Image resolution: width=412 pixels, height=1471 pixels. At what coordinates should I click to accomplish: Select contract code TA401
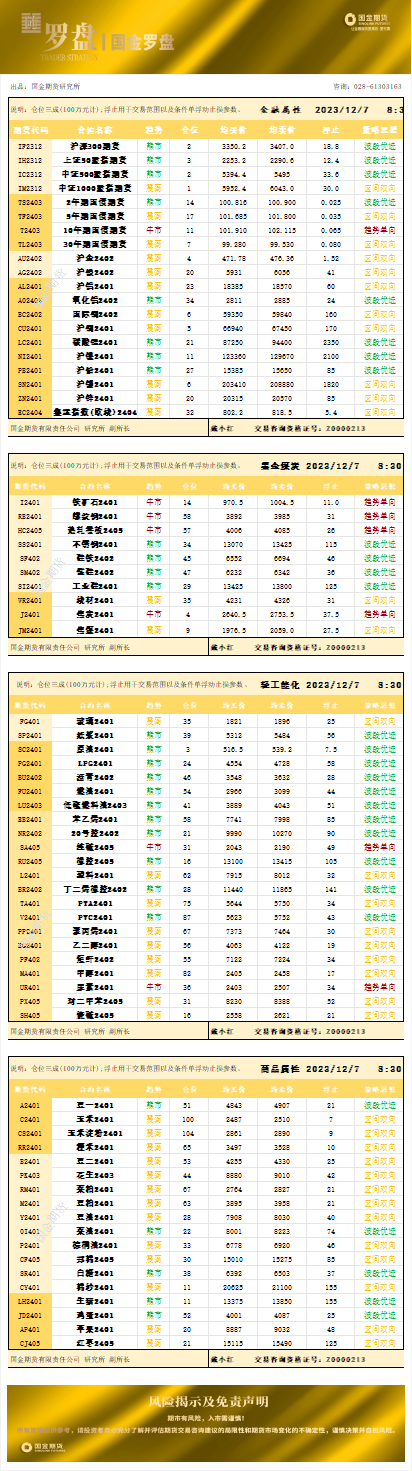point(30,903)
